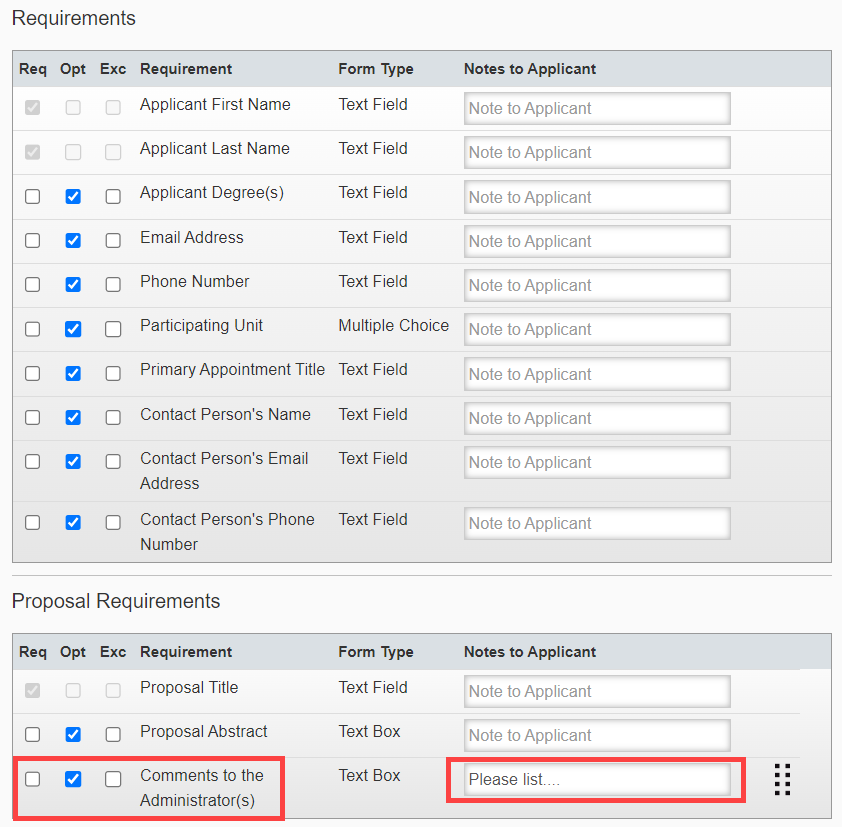Click 'Text Box' form type for Proposal Abstract
842x827 pixels.
[369, 732]
